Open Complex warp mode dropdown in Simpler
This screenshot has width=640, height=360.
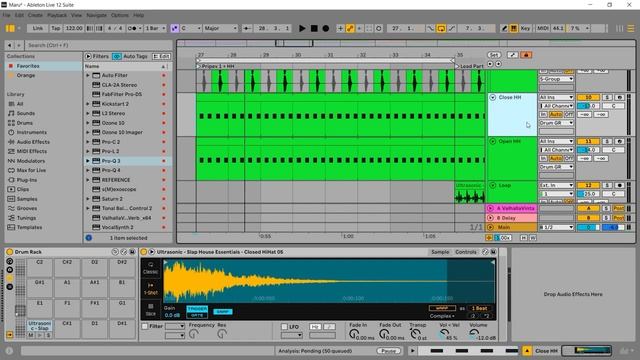442,316
